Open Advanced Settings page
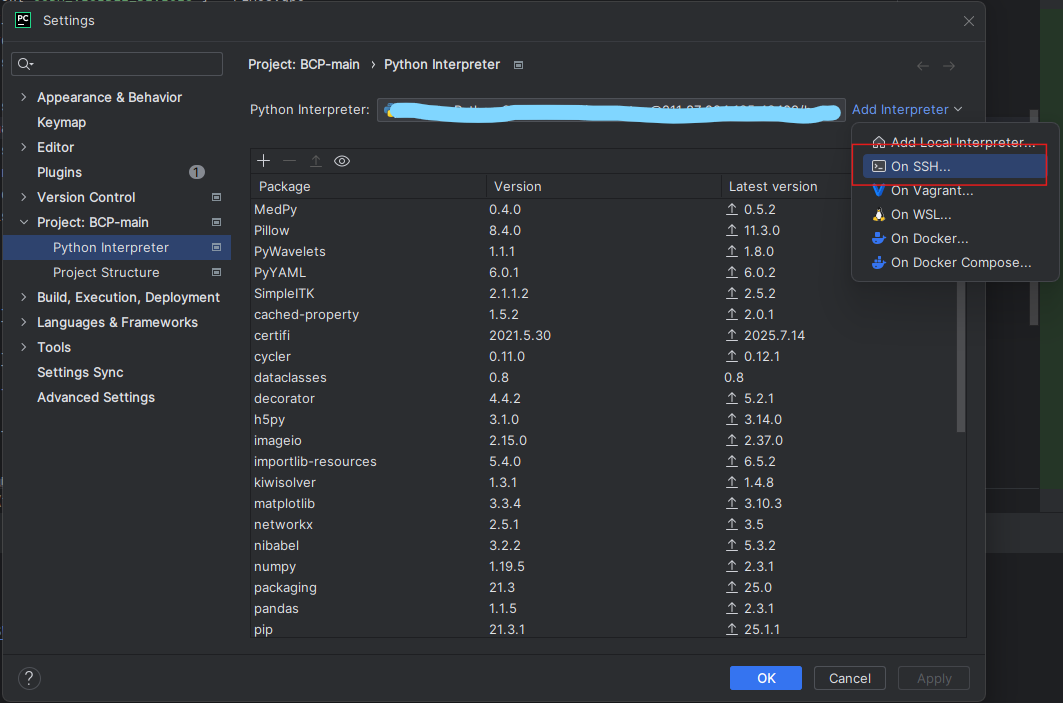 click(96, 397)
